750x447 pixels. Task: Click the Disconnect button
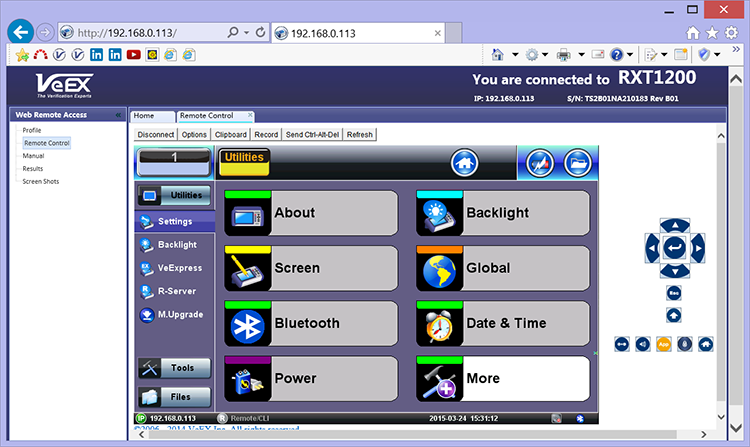tap(155, 135)
